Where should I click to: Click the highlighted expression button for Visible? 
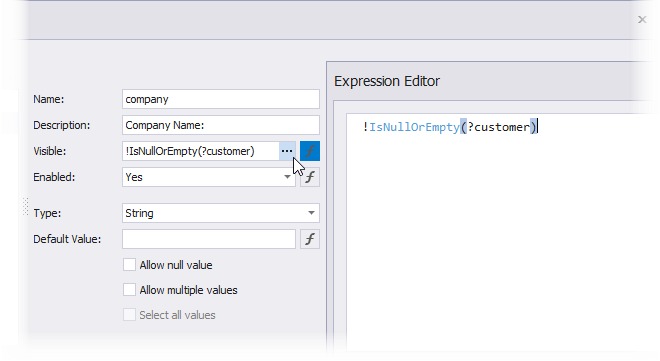[310, 151]
